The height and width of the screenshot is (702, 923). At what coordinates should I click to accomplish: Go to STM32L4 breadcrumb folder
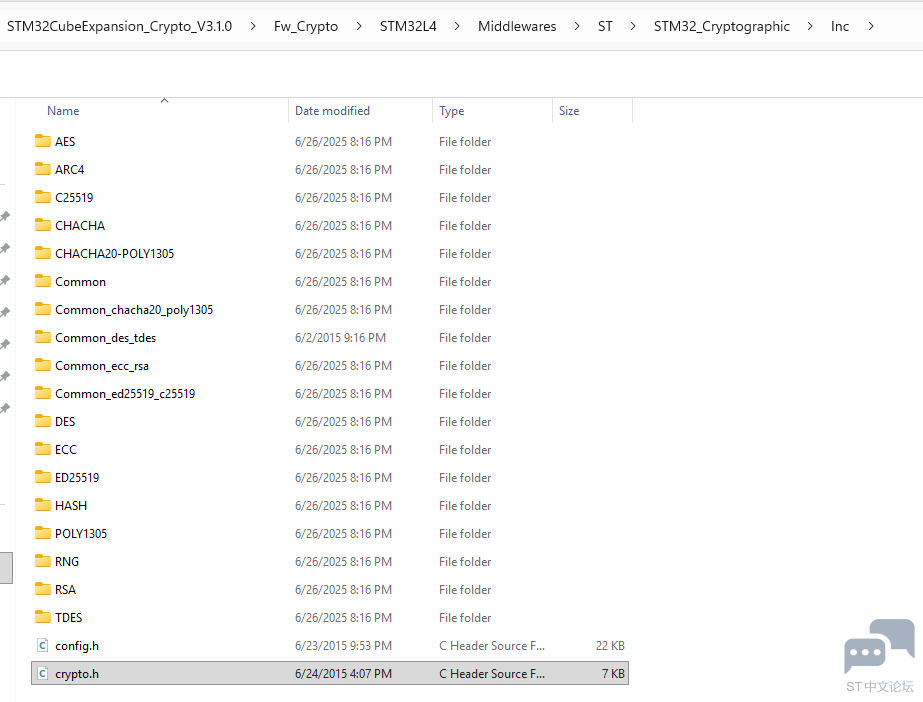(408, 26)
